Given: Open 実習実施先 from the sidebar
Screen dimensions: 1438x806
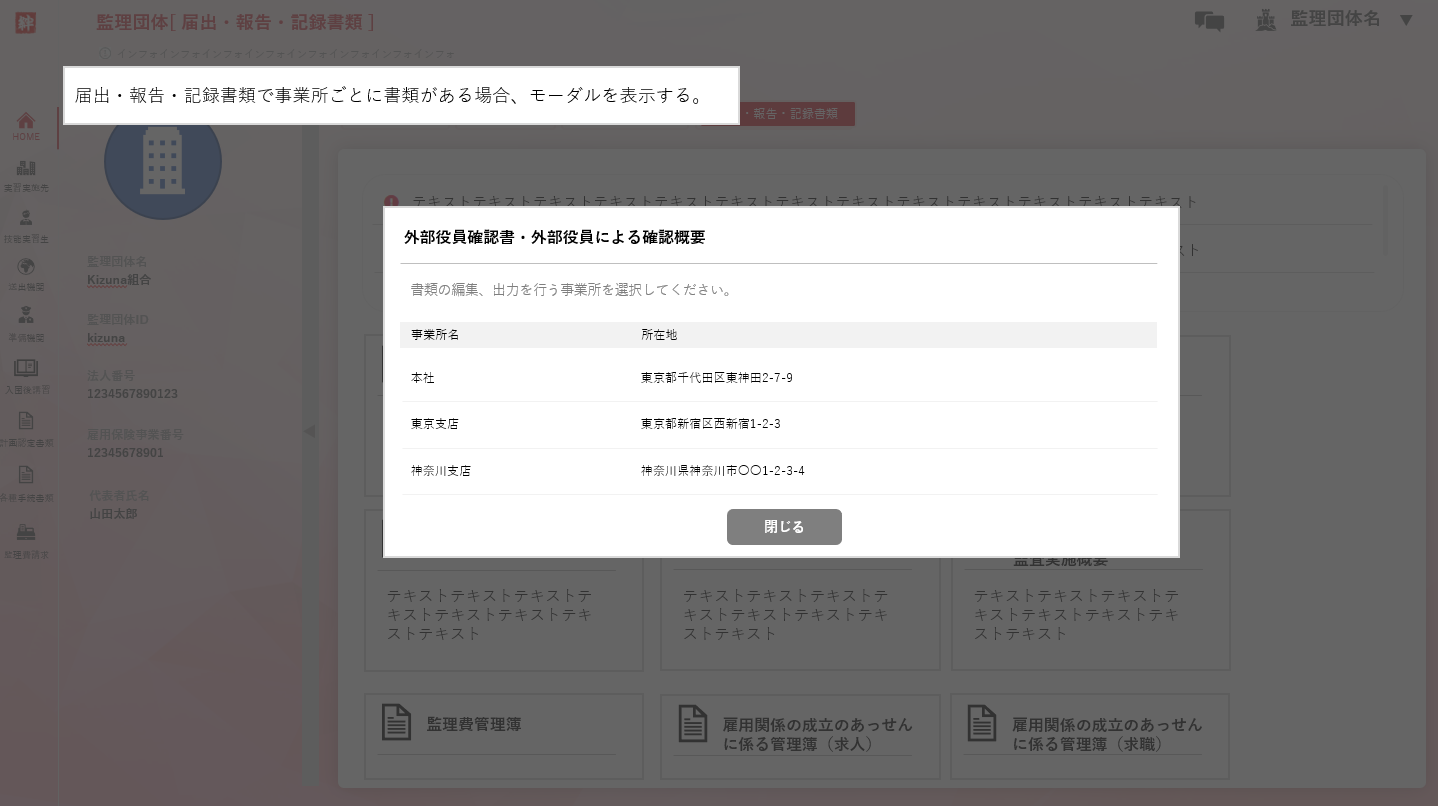Looking at the screenshot, I should tap(26, 174).
